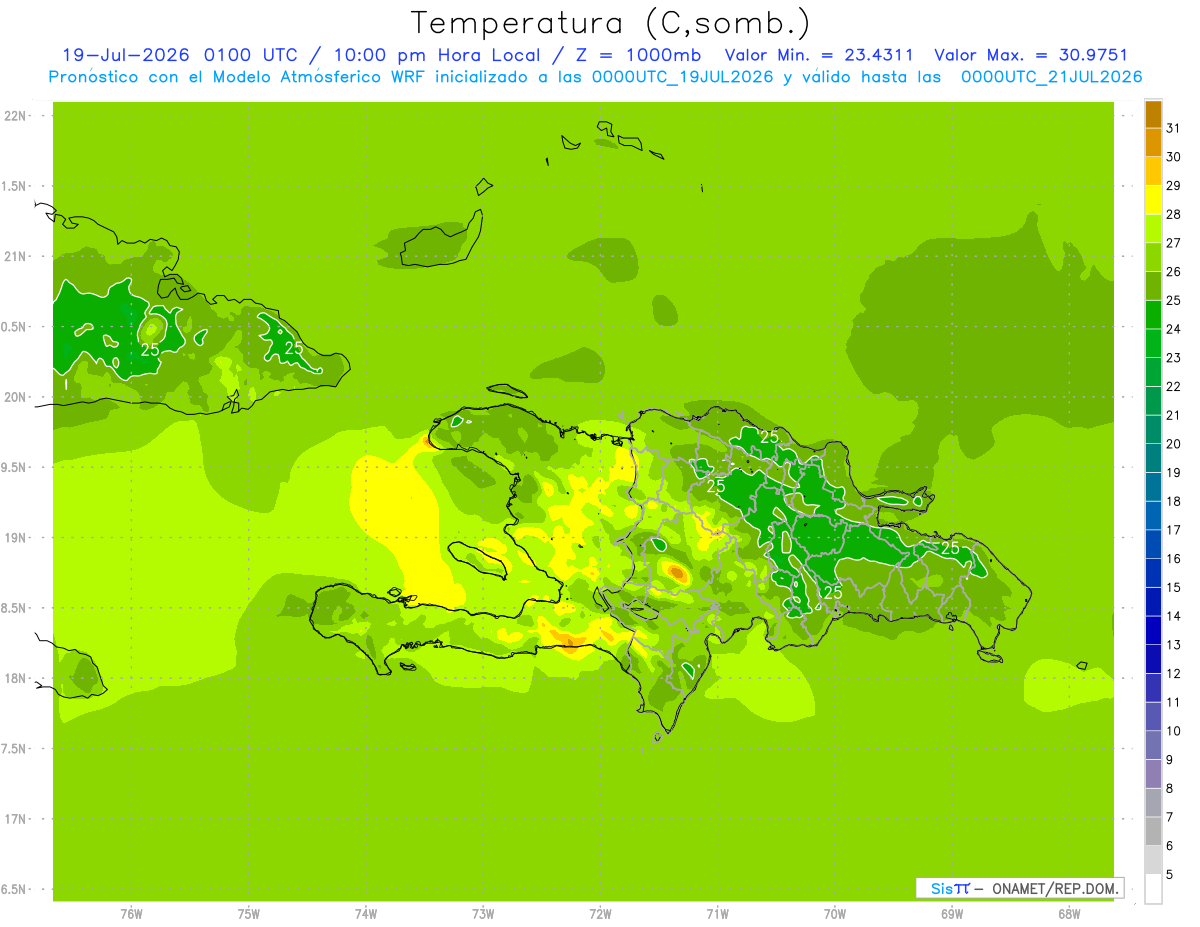Pick the green legend swatch between 24 and 25
This screenshot has height=927, width=1200.
1153,315
